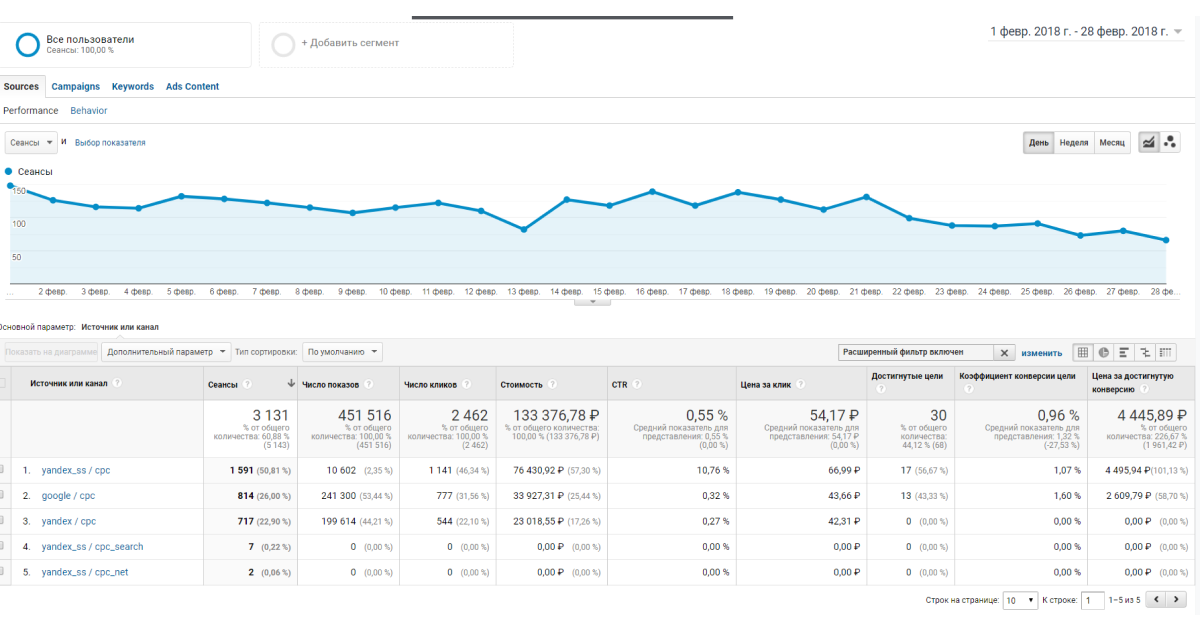Open the Сеансы metric dropdown

coord(31,143)
